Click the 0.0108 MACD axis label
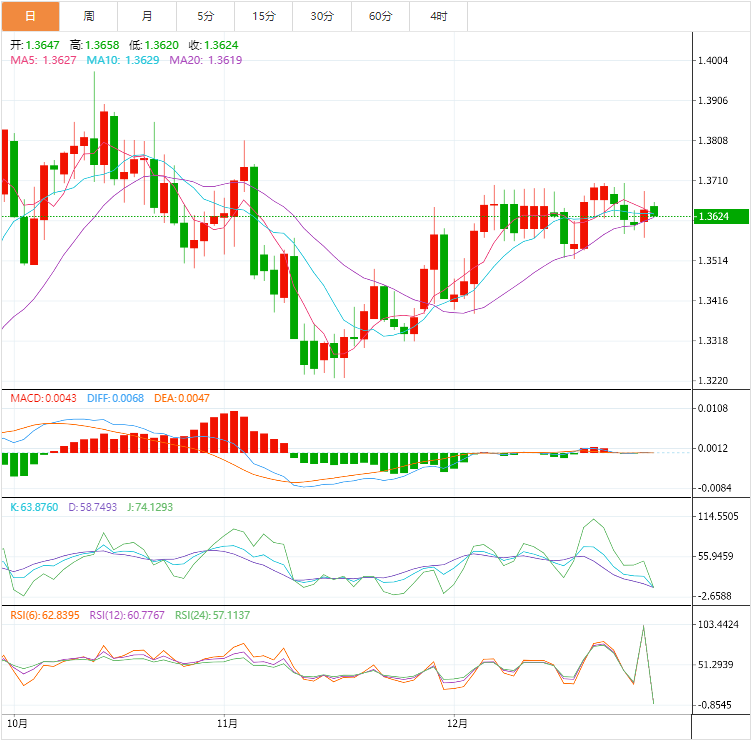The image size is (751, 746). tap(713, 408)
